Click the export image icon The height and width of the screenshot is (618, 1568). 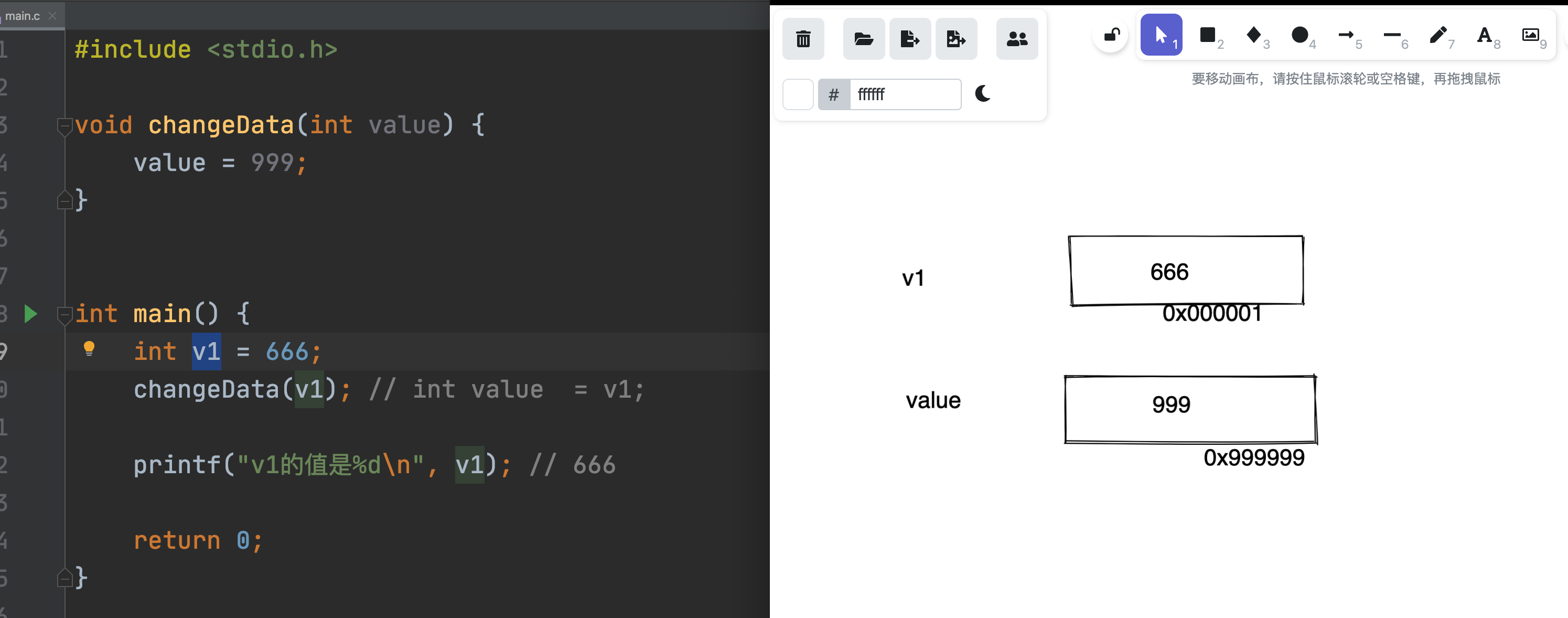pyautogui.click(x=955, y=39)
